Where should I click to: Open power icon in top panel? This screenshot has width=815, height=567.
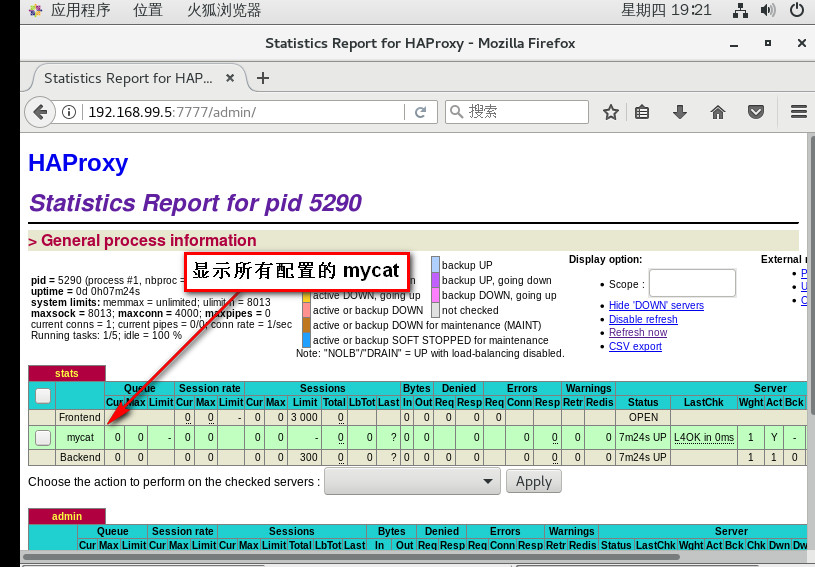pyautogui.click(x=797, y=10)
